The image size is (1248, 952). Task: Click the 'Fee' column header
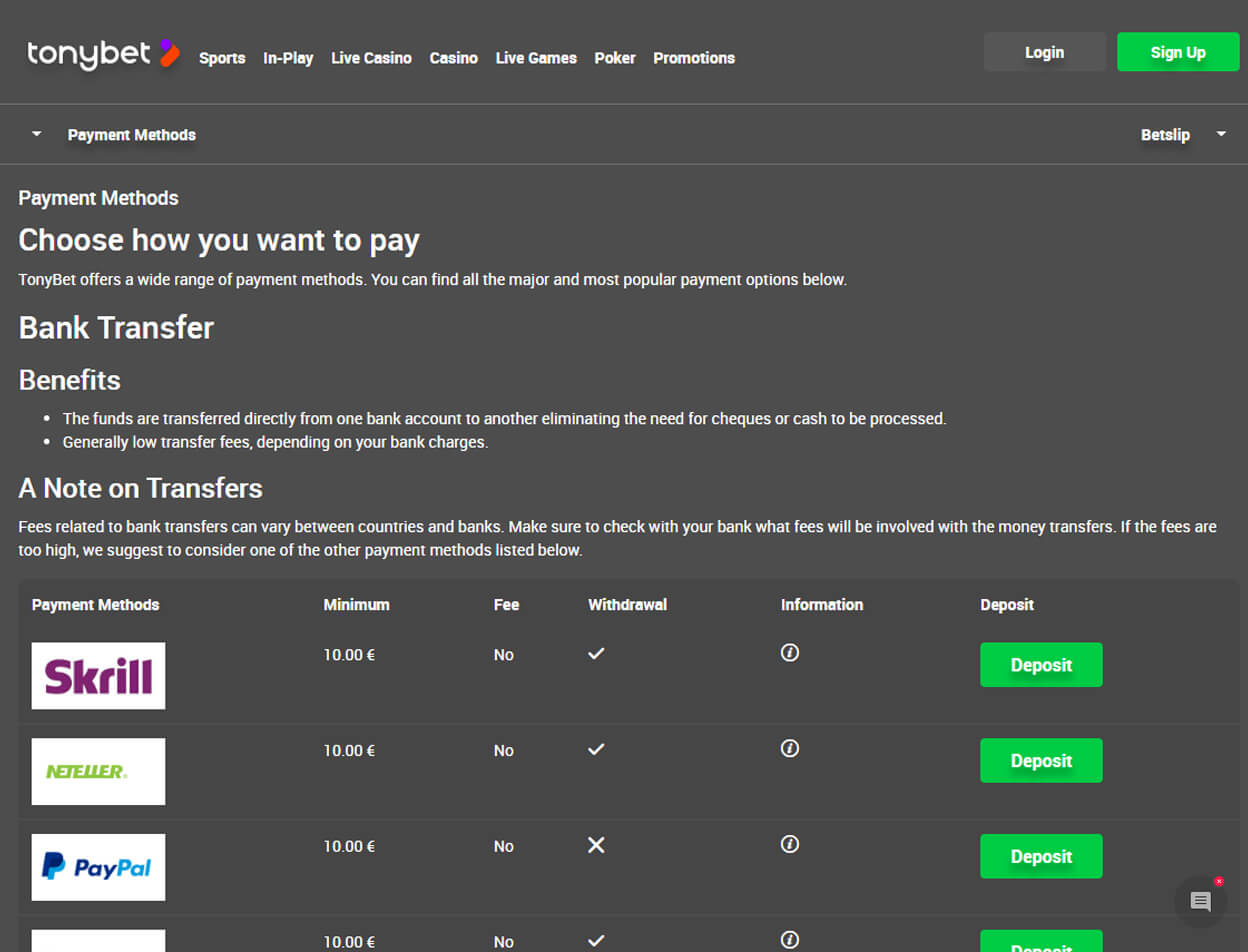click(507, 605)
